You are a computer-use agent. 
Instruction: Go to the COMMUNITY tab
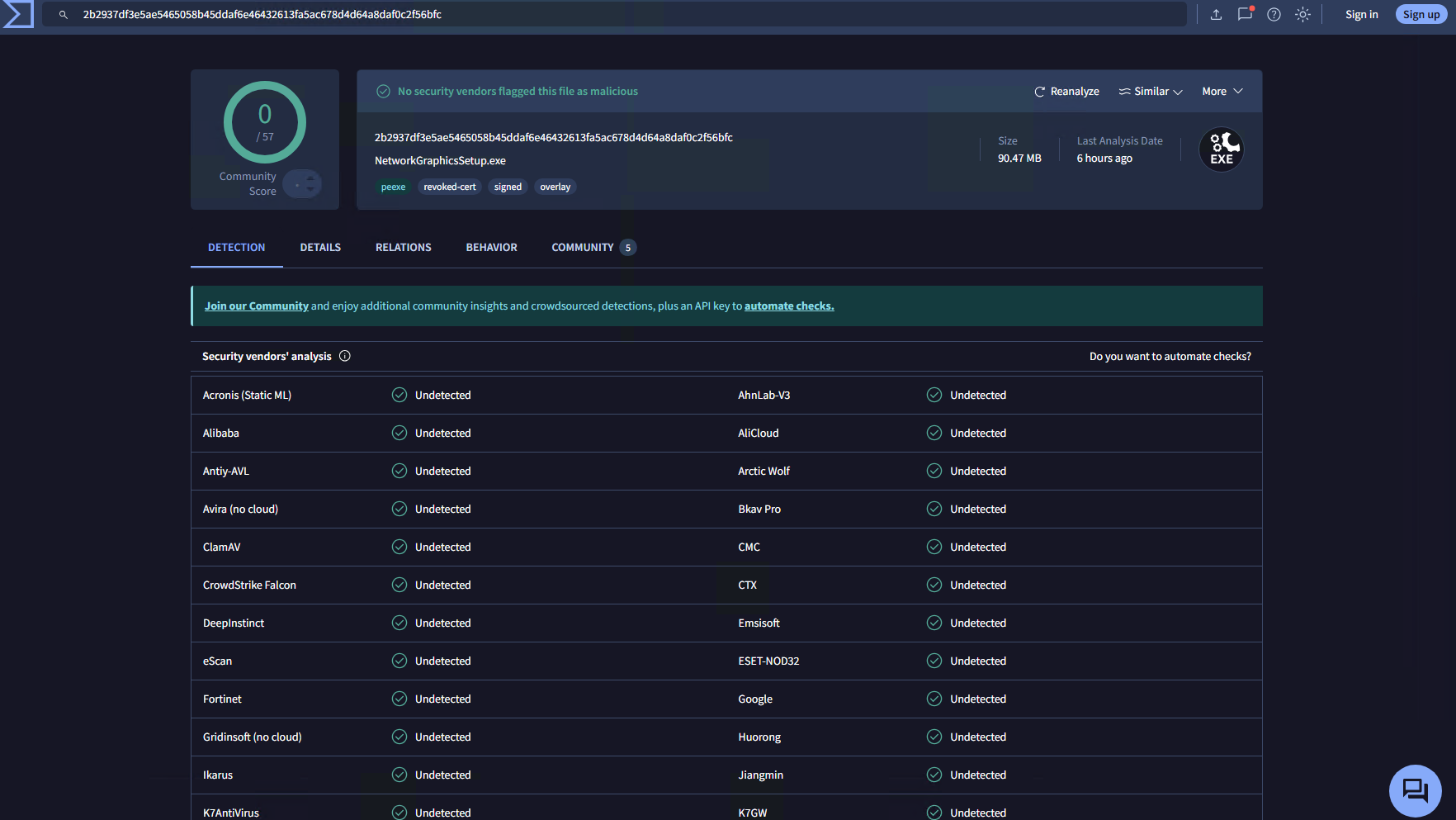(594, 248)
